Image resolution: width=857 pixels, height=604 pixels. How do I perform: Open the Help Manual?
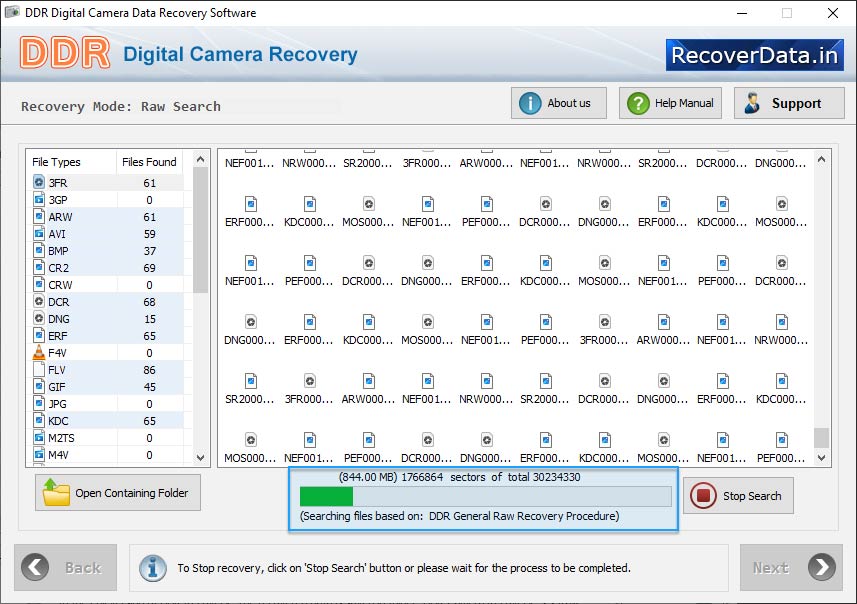point(670,103)
